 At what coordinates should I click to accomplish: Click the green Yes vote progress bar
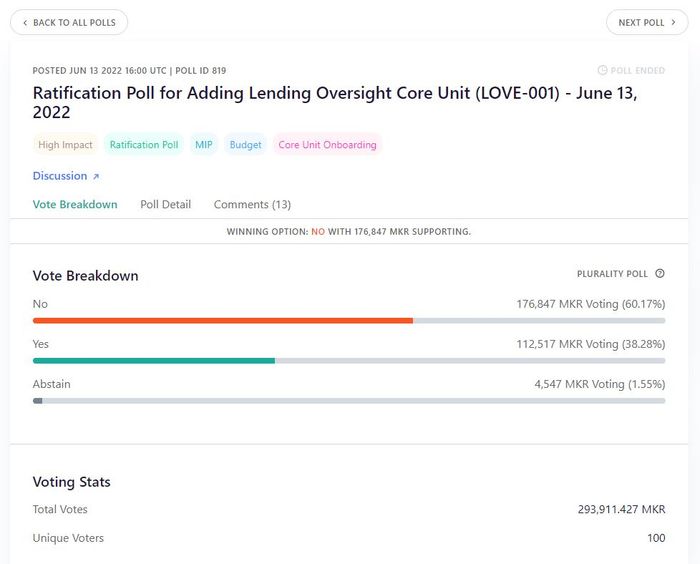[x=154, y=360]
